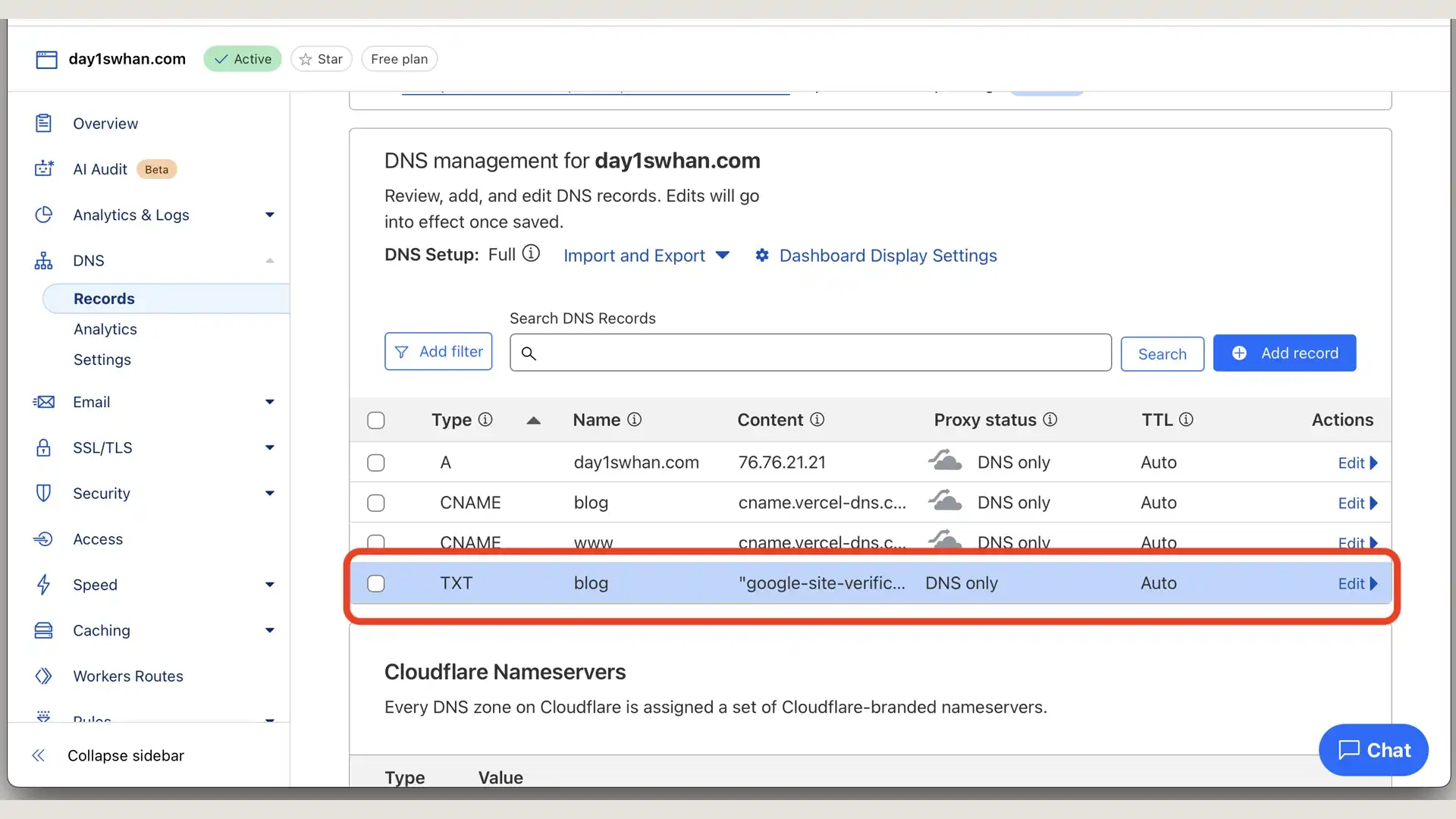The width and height of the screenshot is (1456, 819).
Task: Check the box for CNAME blog record
Action: coord(376,503)
